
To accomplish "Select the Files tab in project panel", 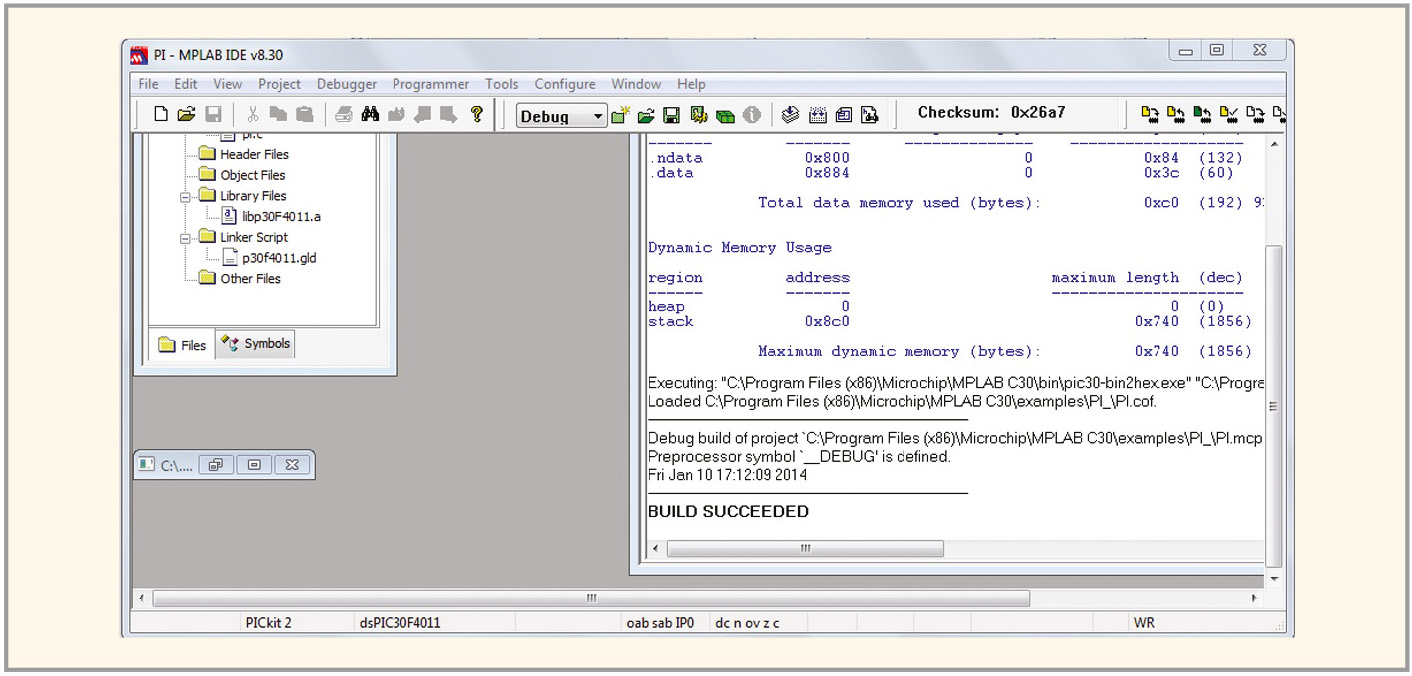I will coord(182,345).
